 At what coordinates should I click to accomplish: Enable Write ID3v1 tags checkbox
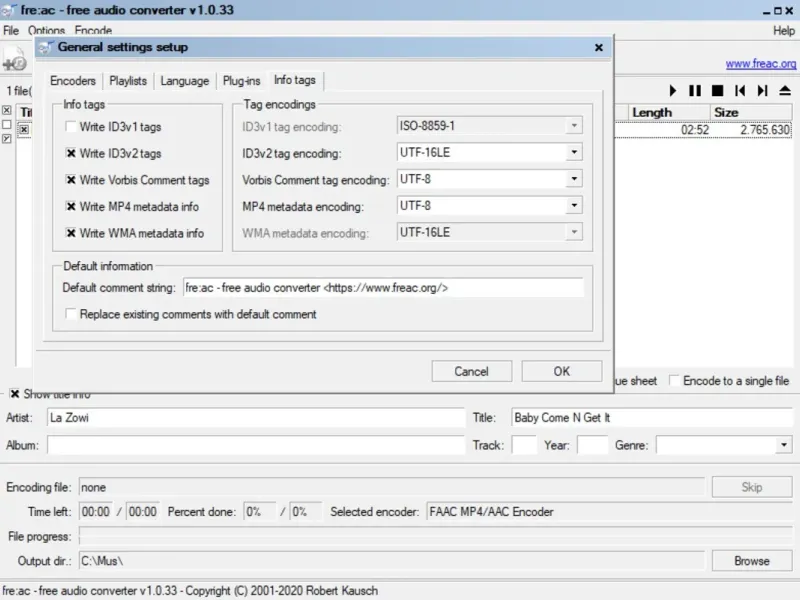coord(71,127)
